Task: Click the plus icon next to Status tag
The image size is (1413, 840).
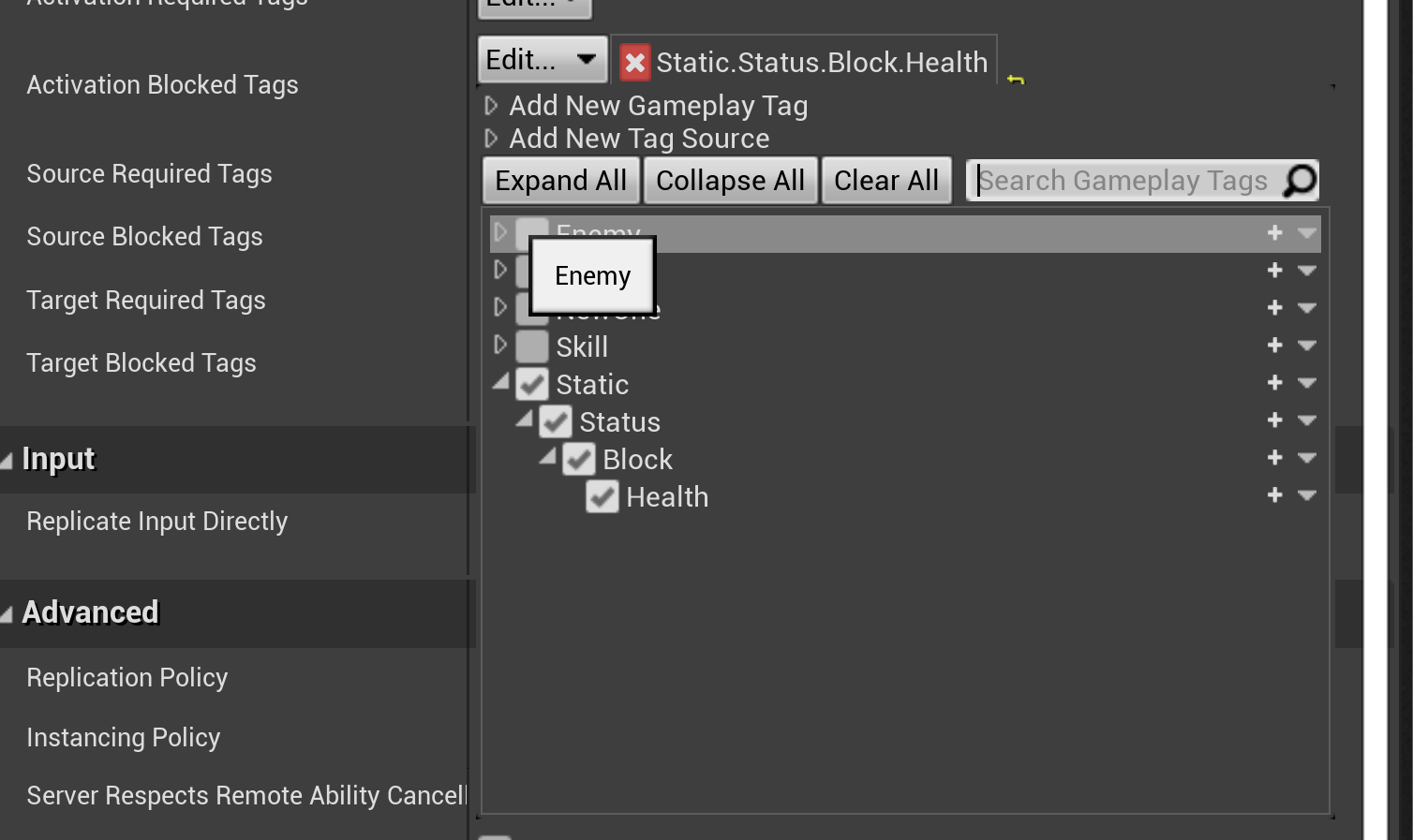Action: tap(1274, 420)
